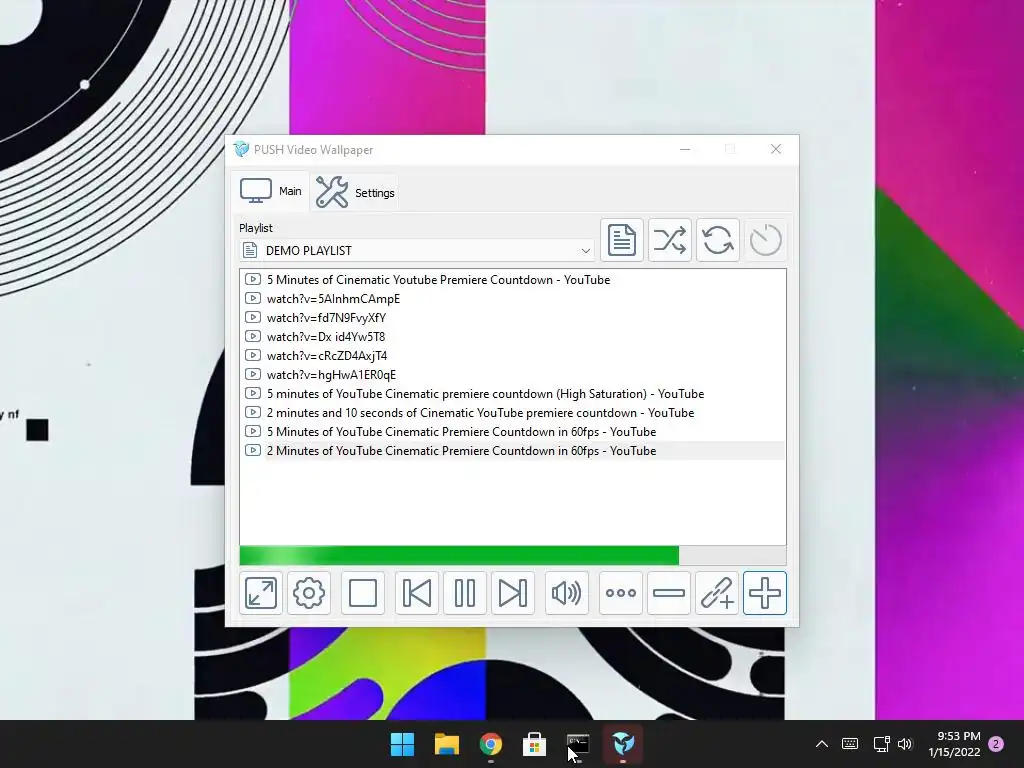Close the PUSH Video Wallpaper window
This screenshot has height=768, width=1024.
pyautogui.click(x=776, y=149)
